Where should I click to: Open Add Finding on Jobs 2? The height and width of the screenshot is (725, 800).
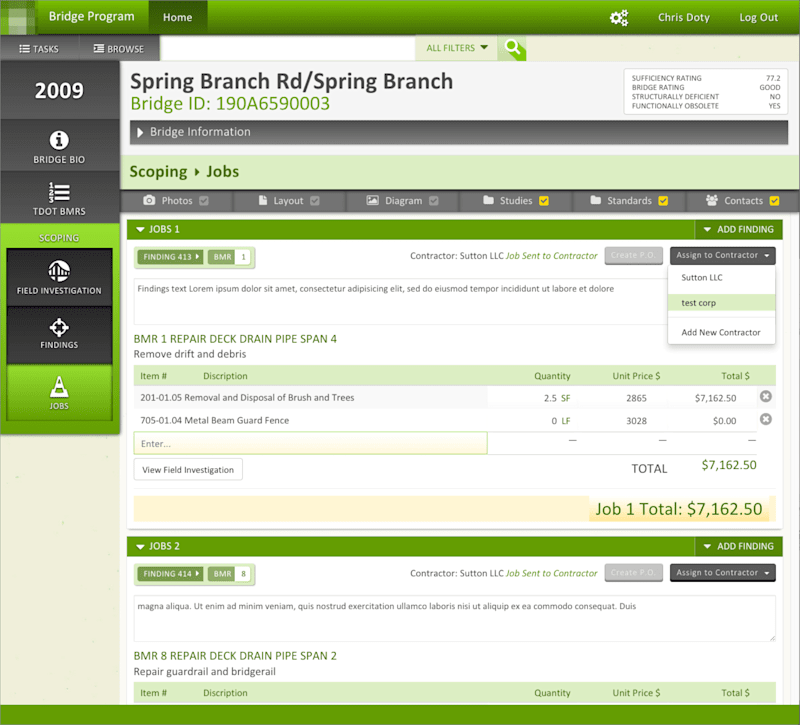coord(738,546)
